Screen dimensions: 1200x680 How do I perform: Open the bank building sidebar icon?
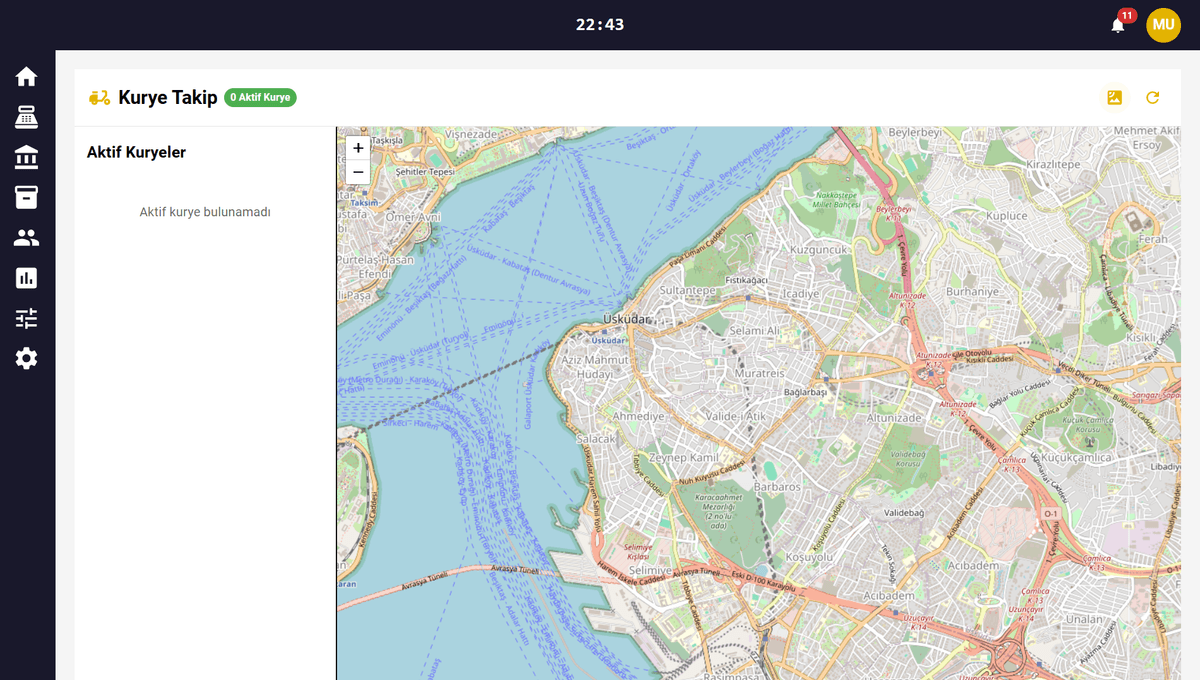pos(26,157)
